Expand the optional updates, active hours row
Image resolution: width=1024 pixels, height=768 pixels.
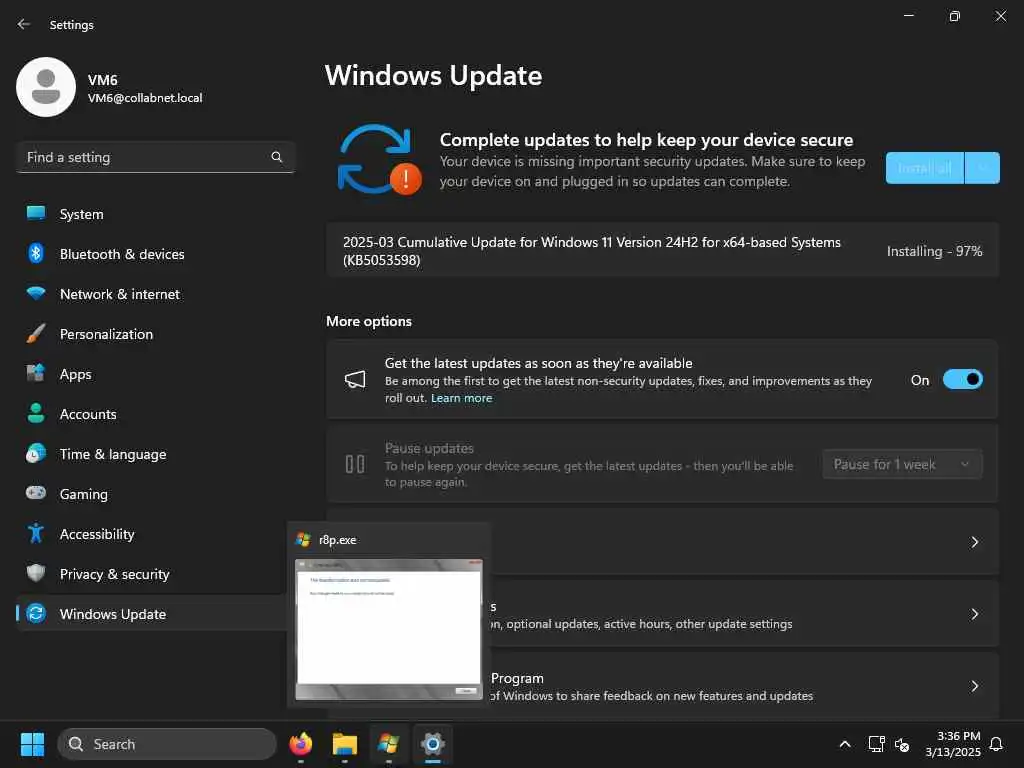[x=974, y=614]
